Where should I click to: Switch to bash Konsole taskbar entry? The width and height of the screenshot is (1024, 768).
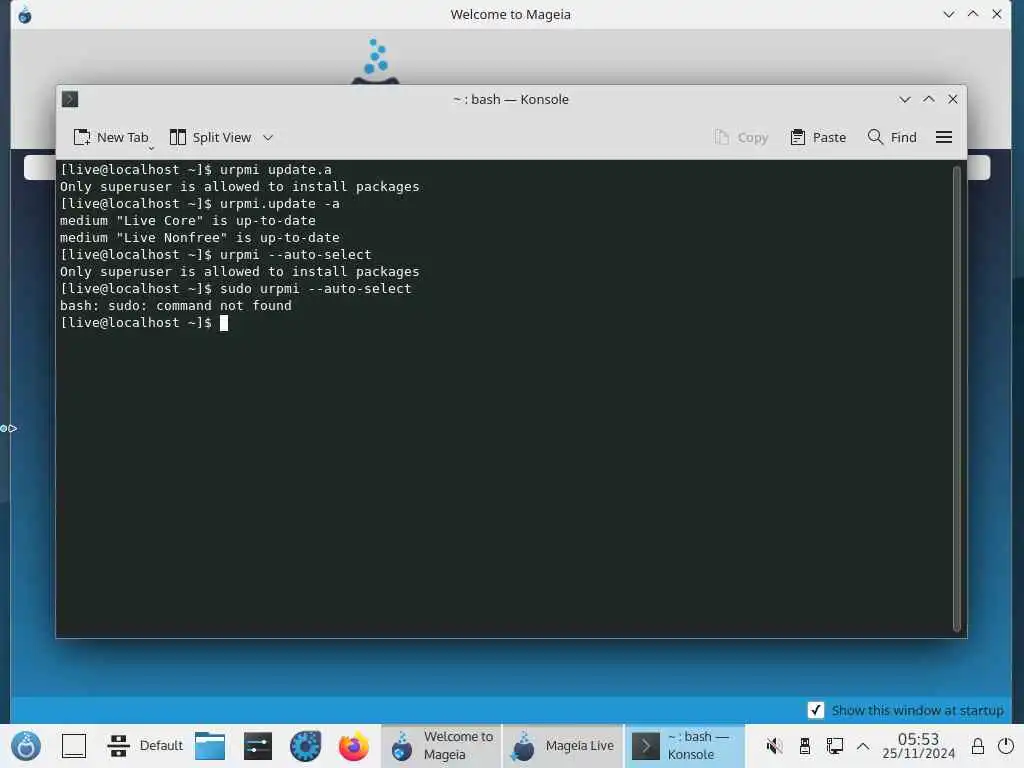tap(685, 746)
